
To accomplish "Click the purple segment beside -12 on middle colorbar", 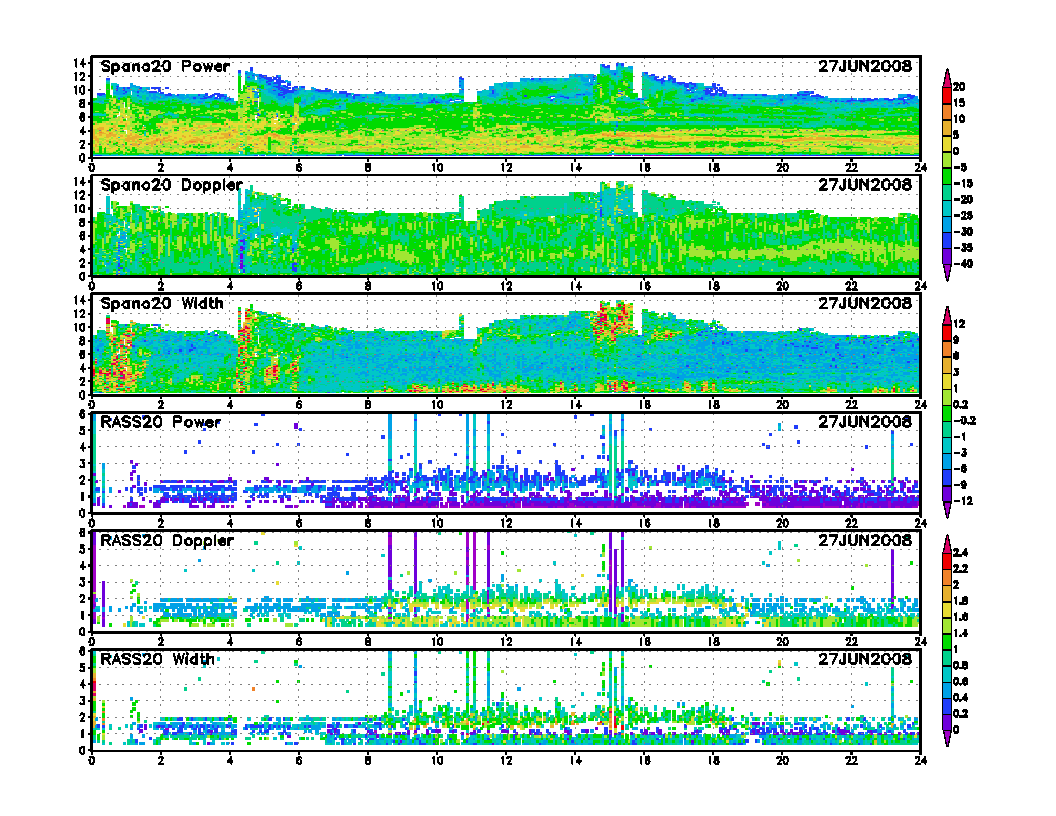I will click(946, 493).
